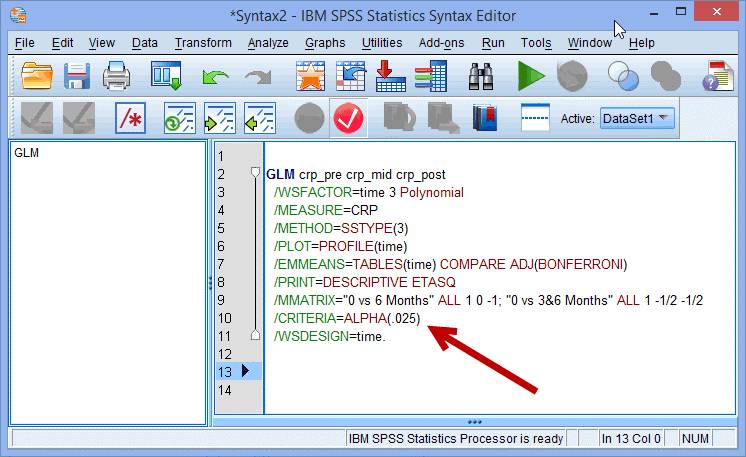The height and width of the screenshot is (457, 746).
Task: Open the Utilities menu
Action: [x=382, y=43]
